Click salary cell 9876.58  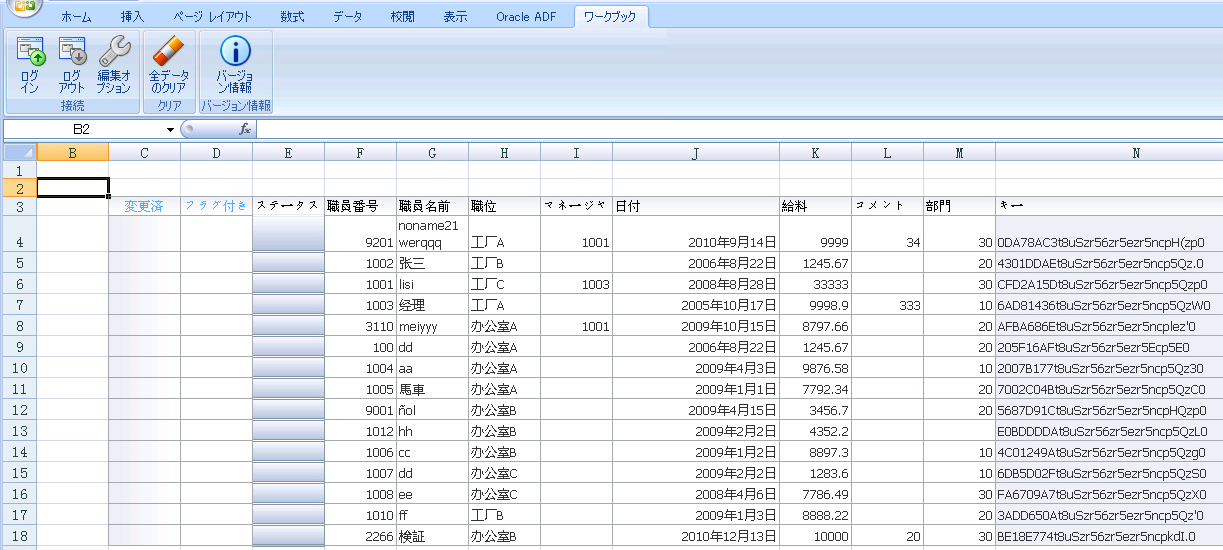pos(816,368)
